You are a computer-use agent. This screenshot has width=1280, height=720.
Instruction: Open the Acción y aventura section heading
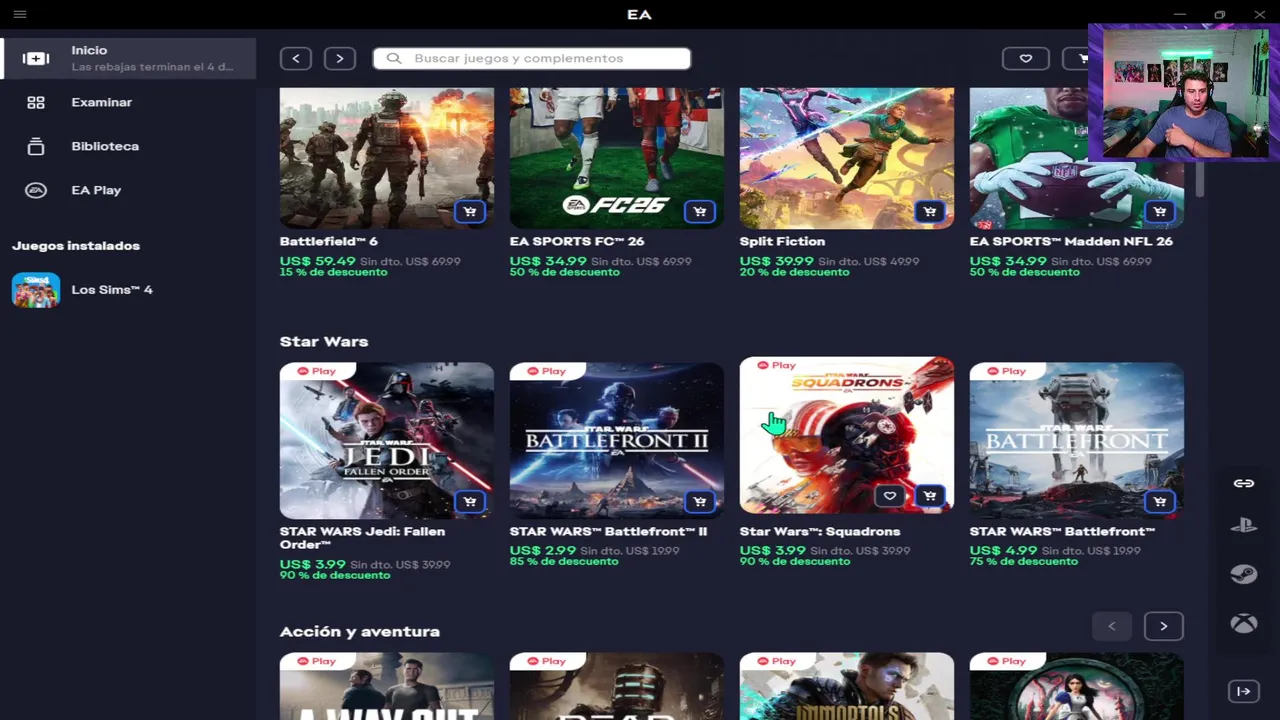[x=360, y=631]
